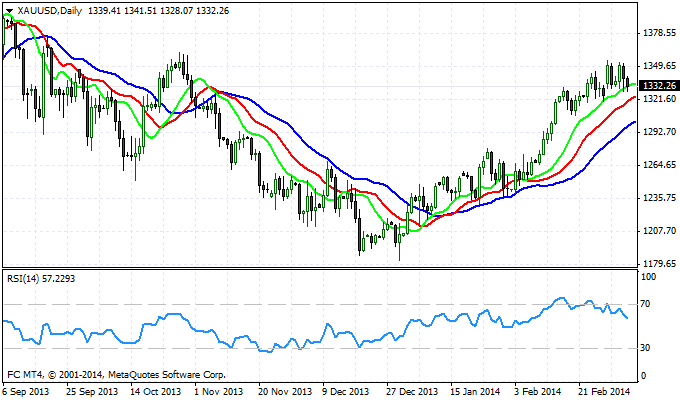The height and width of the screenshot is (400, 680).
Task: Click the 21 Feb 2014 date label
Action: click(x=604, y=391)
